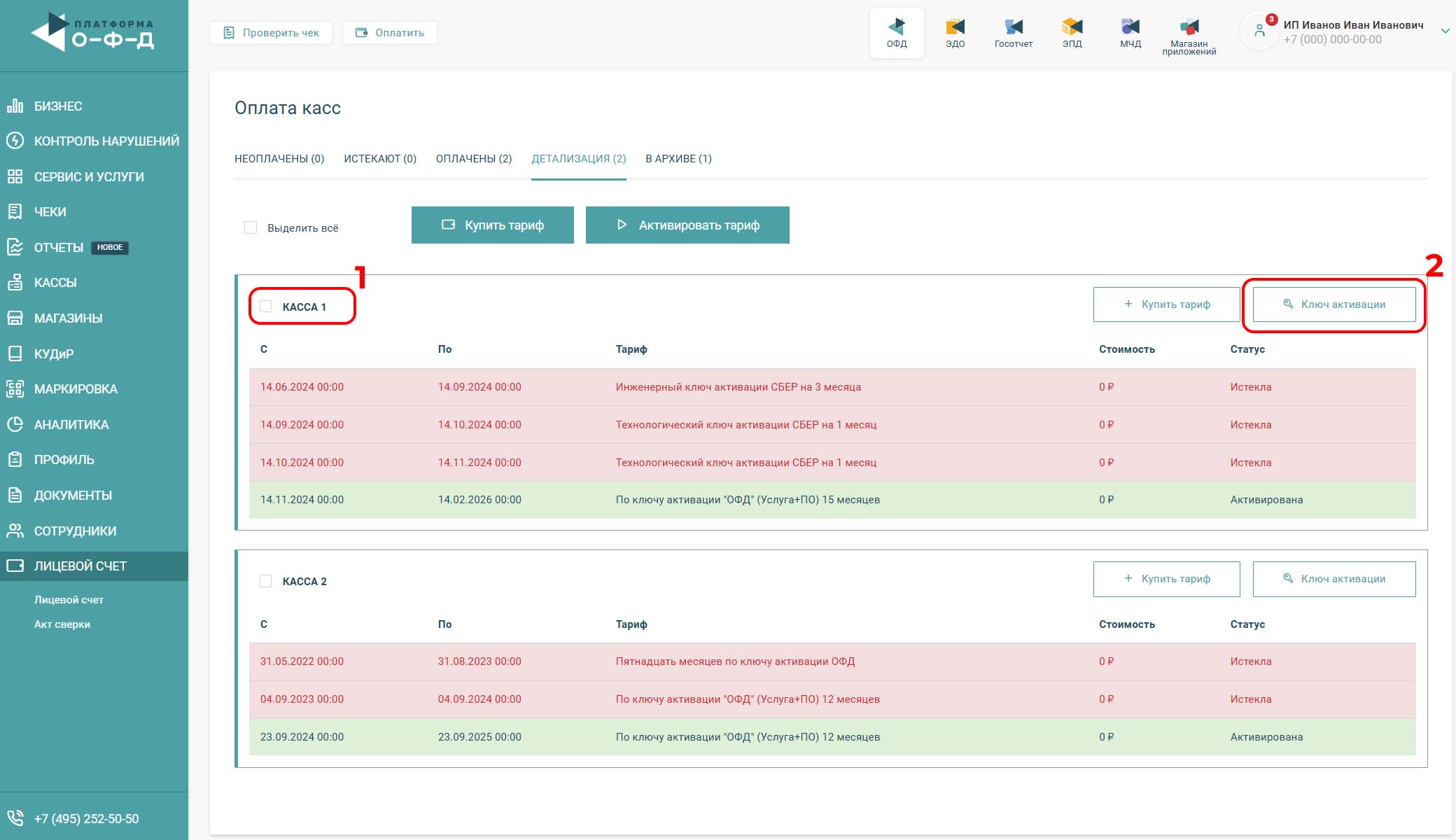Open ПРОФИЛЬ section in sidebar
The height and width of the screenshot is (840, 1456).
tap(94, 460)
